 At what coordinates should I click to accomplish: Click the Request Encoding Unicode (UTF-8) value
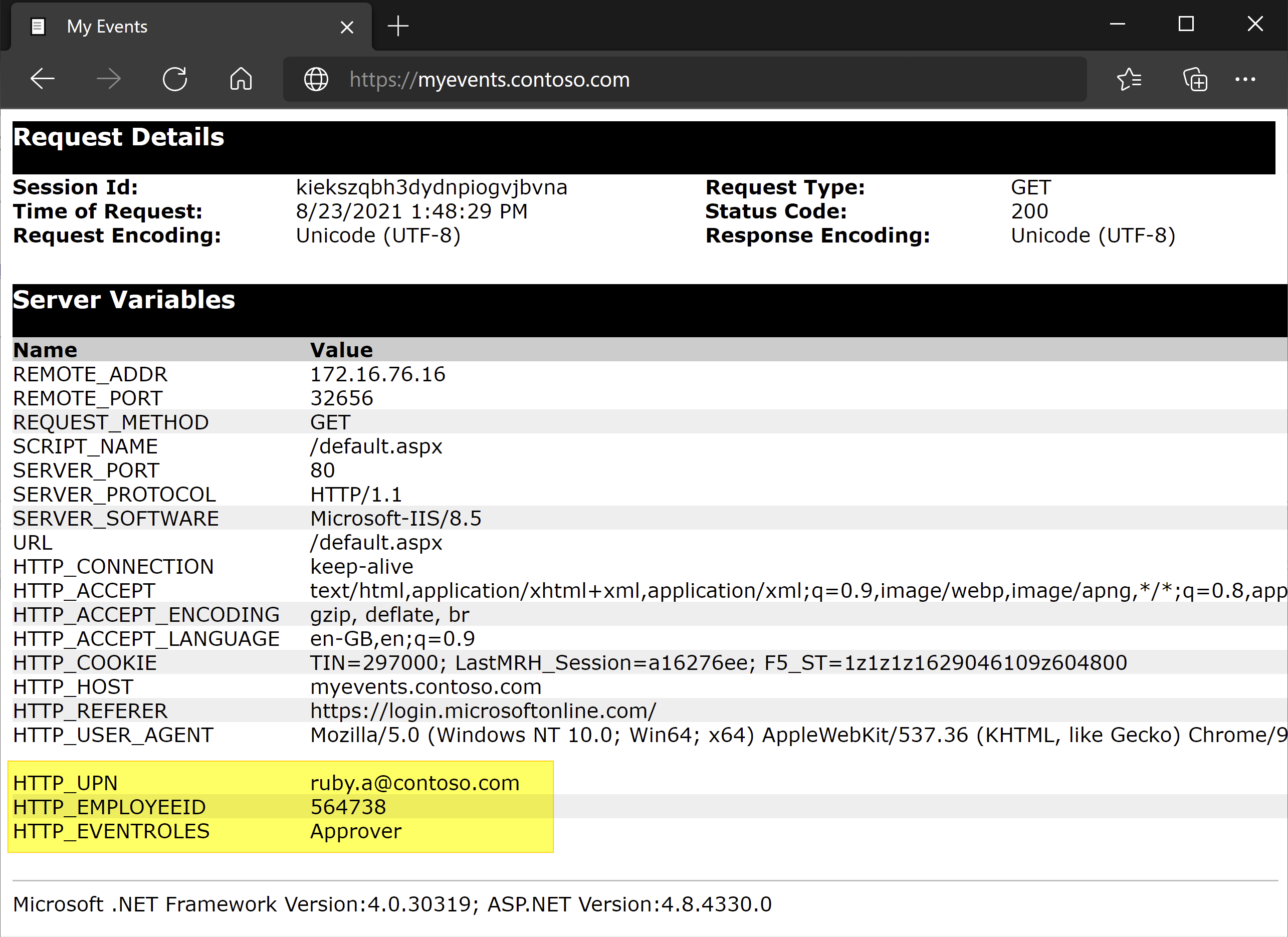378,236
